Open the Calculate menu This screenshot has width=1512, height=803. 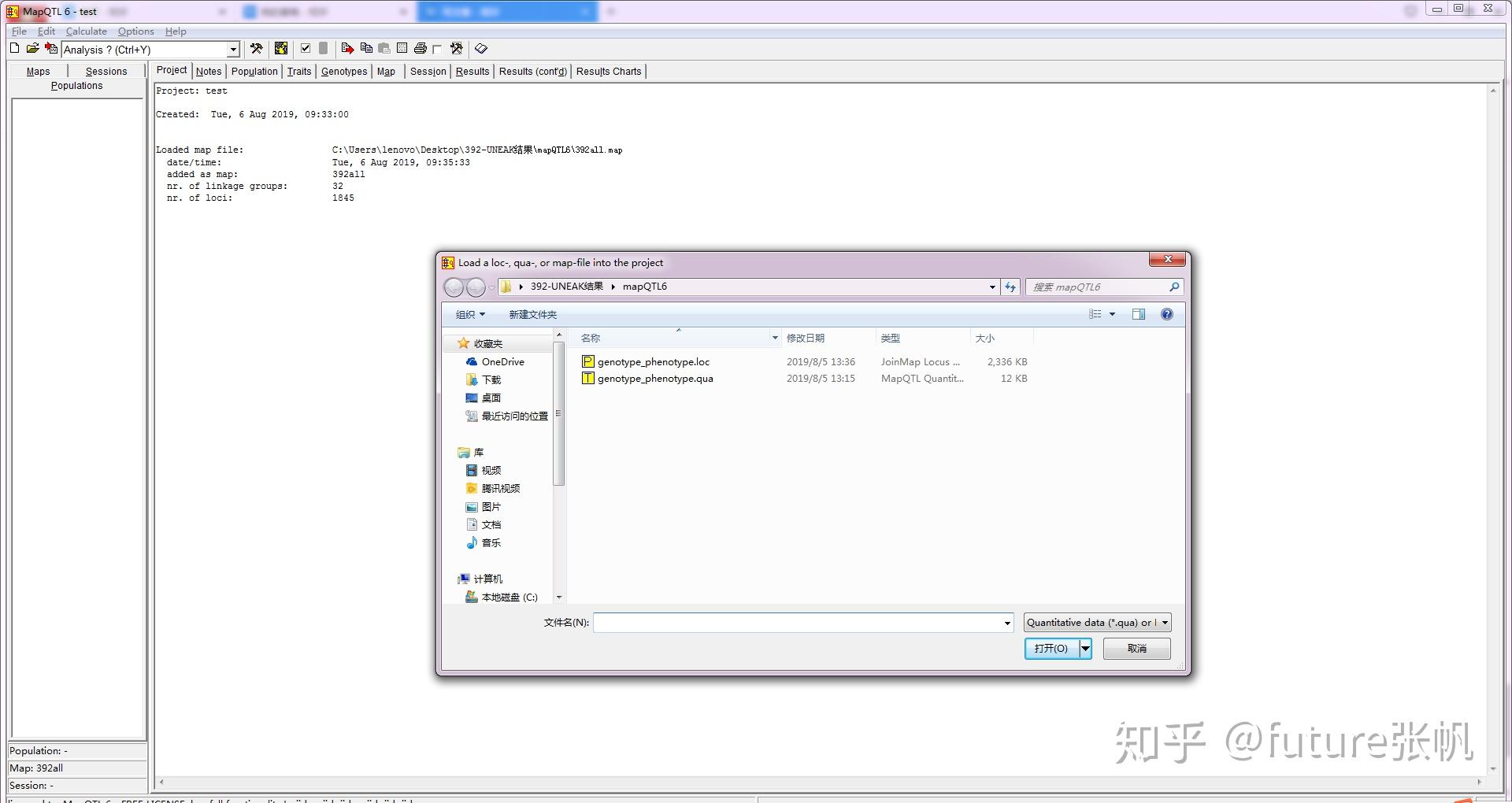[x=87, y=31]
